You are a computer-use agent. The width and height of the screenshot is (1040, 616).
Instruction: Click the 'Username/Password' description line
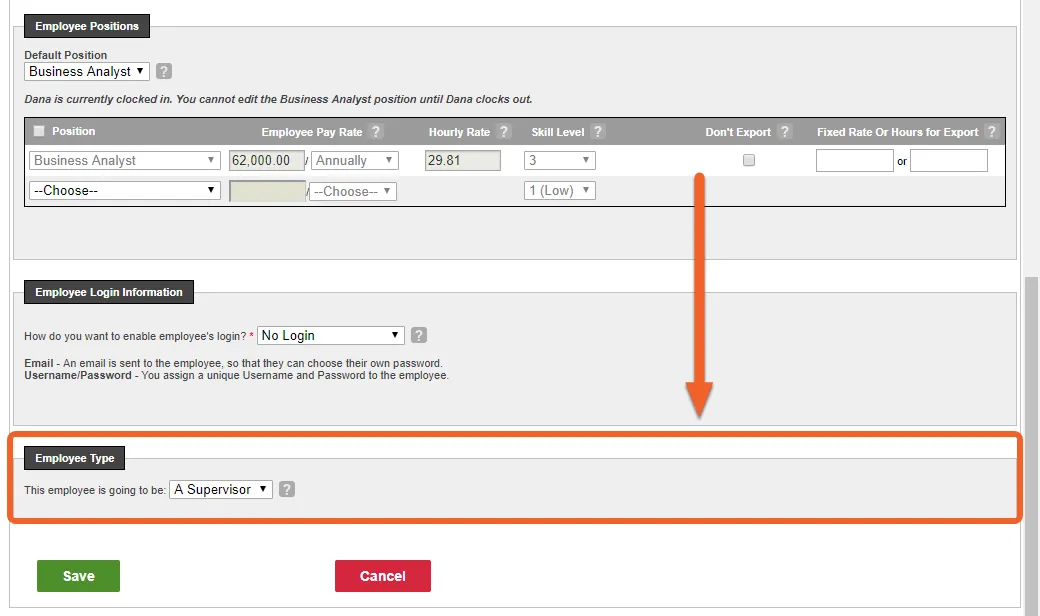(x=237, y=375)
